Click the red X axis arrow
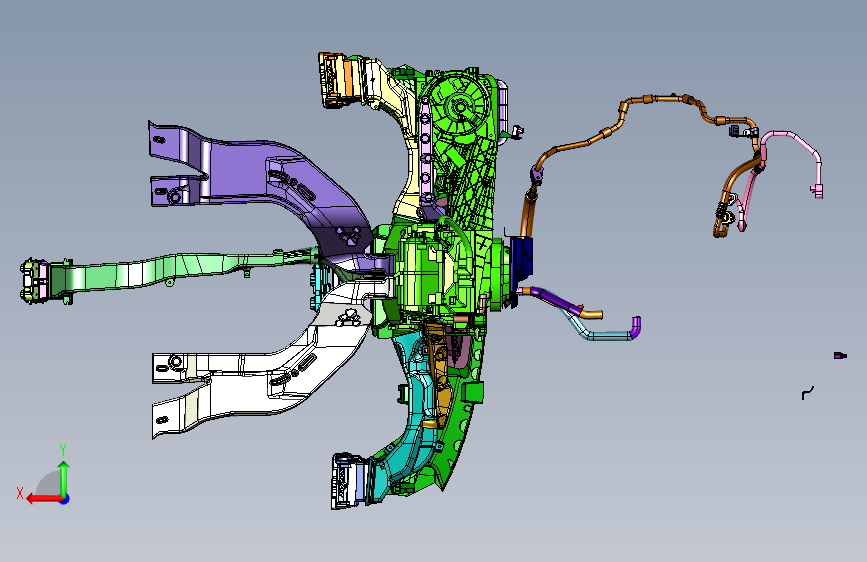The image size is (867, 562). coord(43,499)
